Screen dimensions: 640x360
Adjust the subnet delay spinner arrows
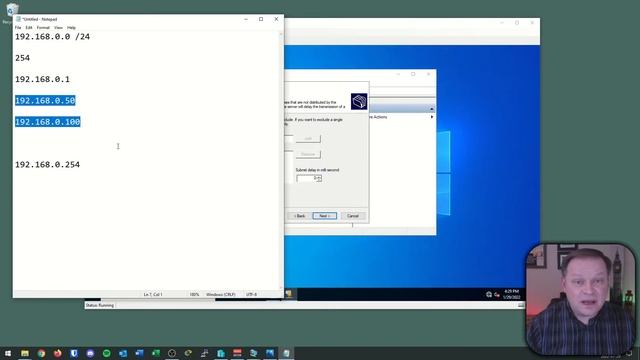319,178
